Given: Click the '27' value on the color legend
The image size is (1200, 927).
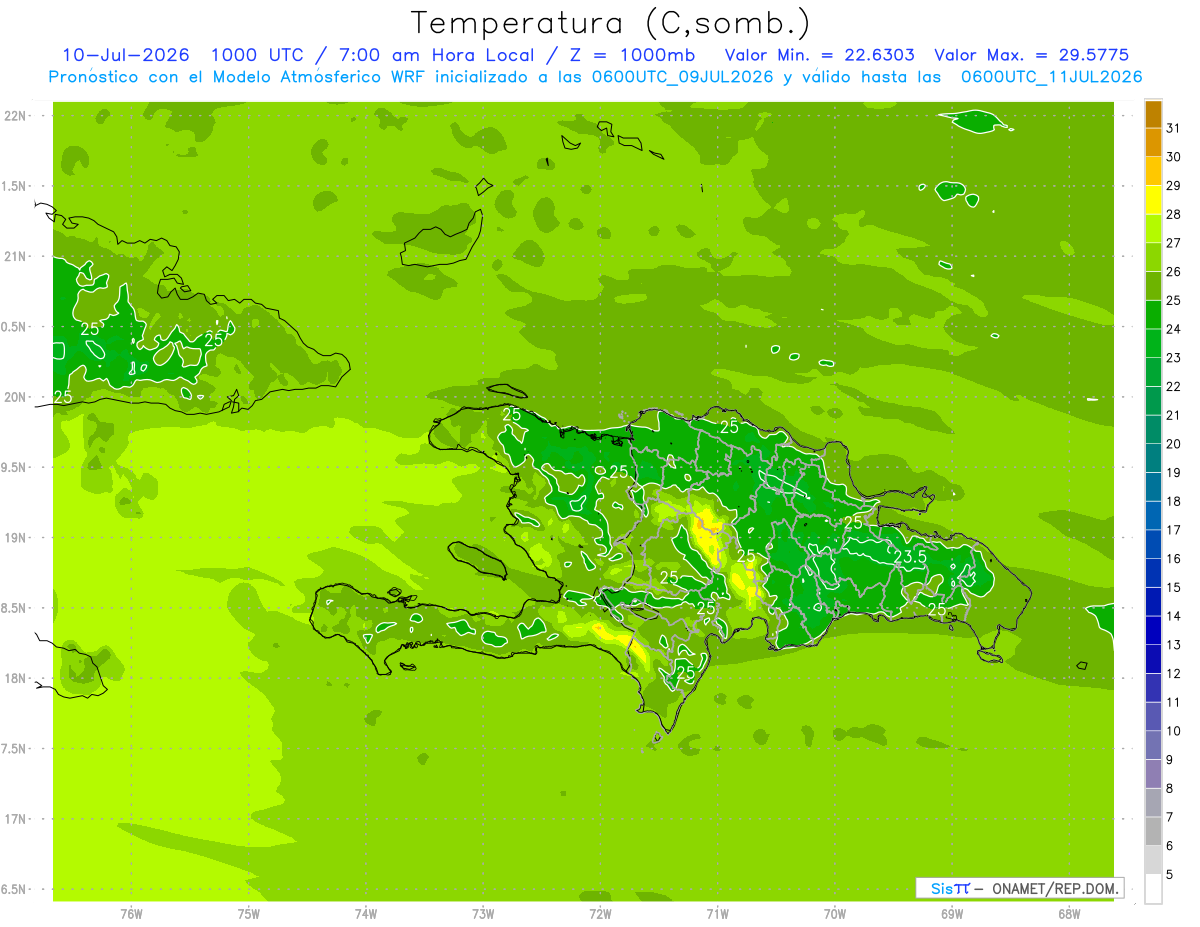Looking at the screenshot, I should pyautogui.click(x=1174, y=243).
